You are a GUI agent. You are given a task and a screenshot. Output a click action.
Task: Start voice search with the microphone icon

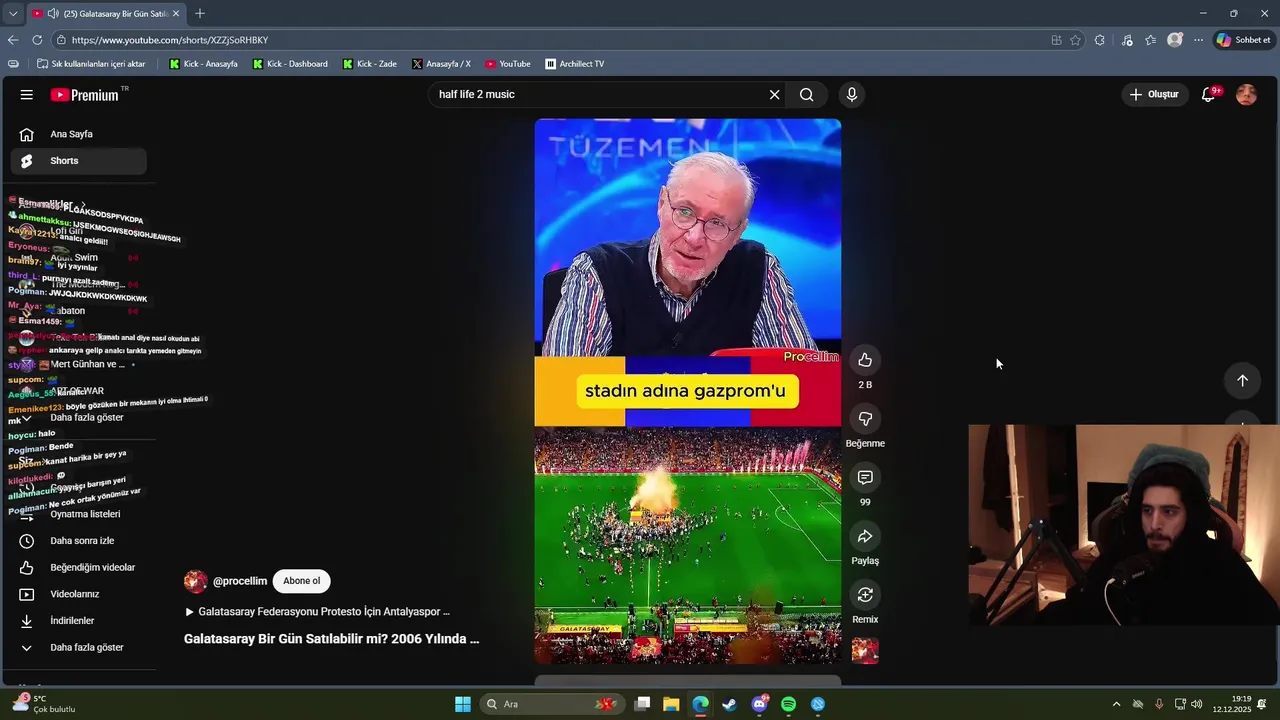click(x=851, y=95)
